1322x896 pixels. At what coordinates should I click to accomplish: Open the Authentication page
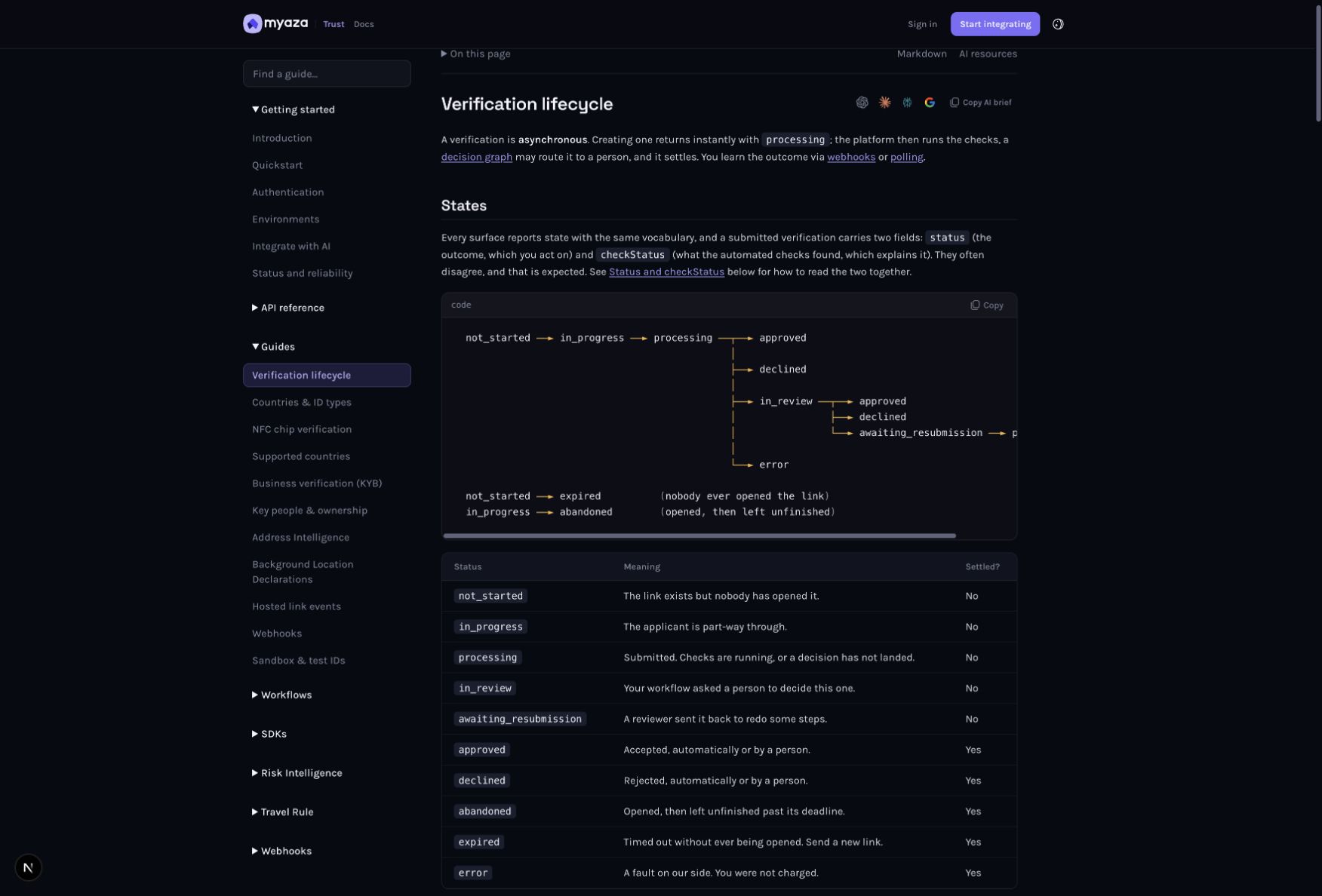(x=287, y=192)
